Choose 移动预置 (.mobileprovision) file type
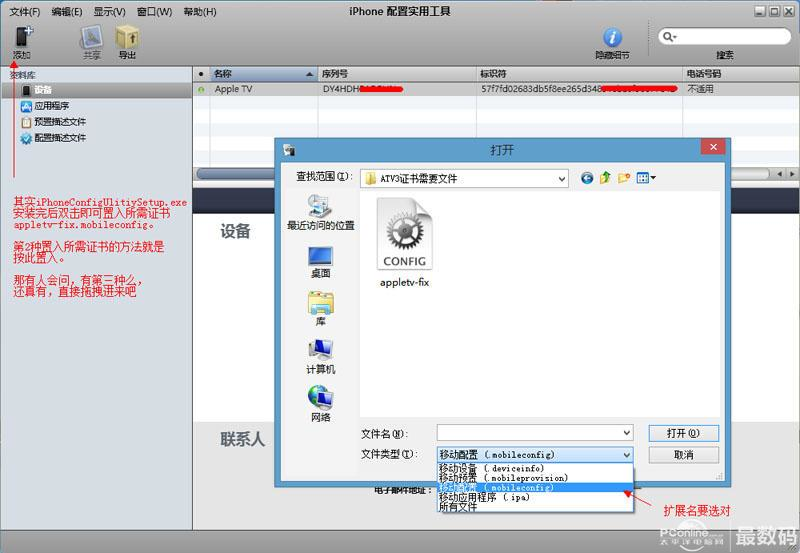The height and width of the screenshot is (553, 800). click(535, 477)
